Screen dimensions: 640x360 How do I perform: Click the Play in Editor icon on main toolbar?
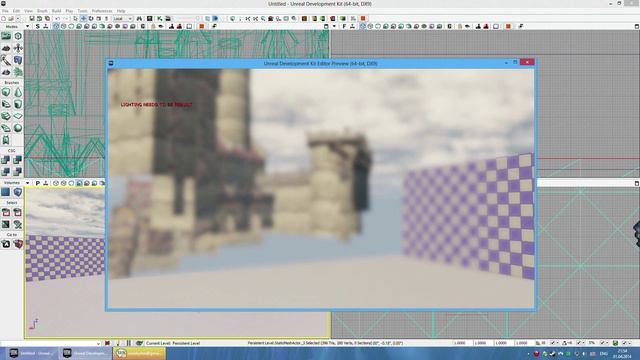[363, 18]
